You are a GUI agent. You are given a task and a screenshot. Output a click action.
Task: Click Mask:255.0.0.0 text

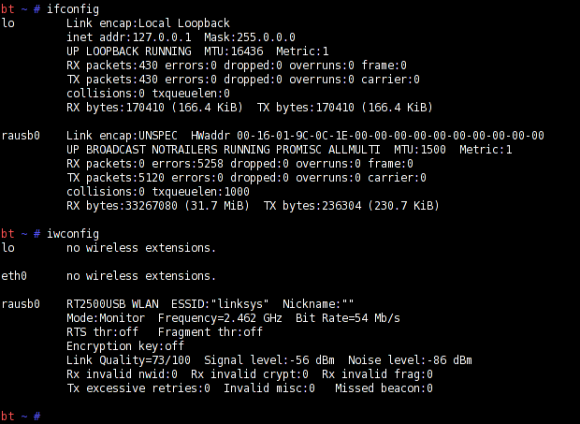[x=250, y=37]
